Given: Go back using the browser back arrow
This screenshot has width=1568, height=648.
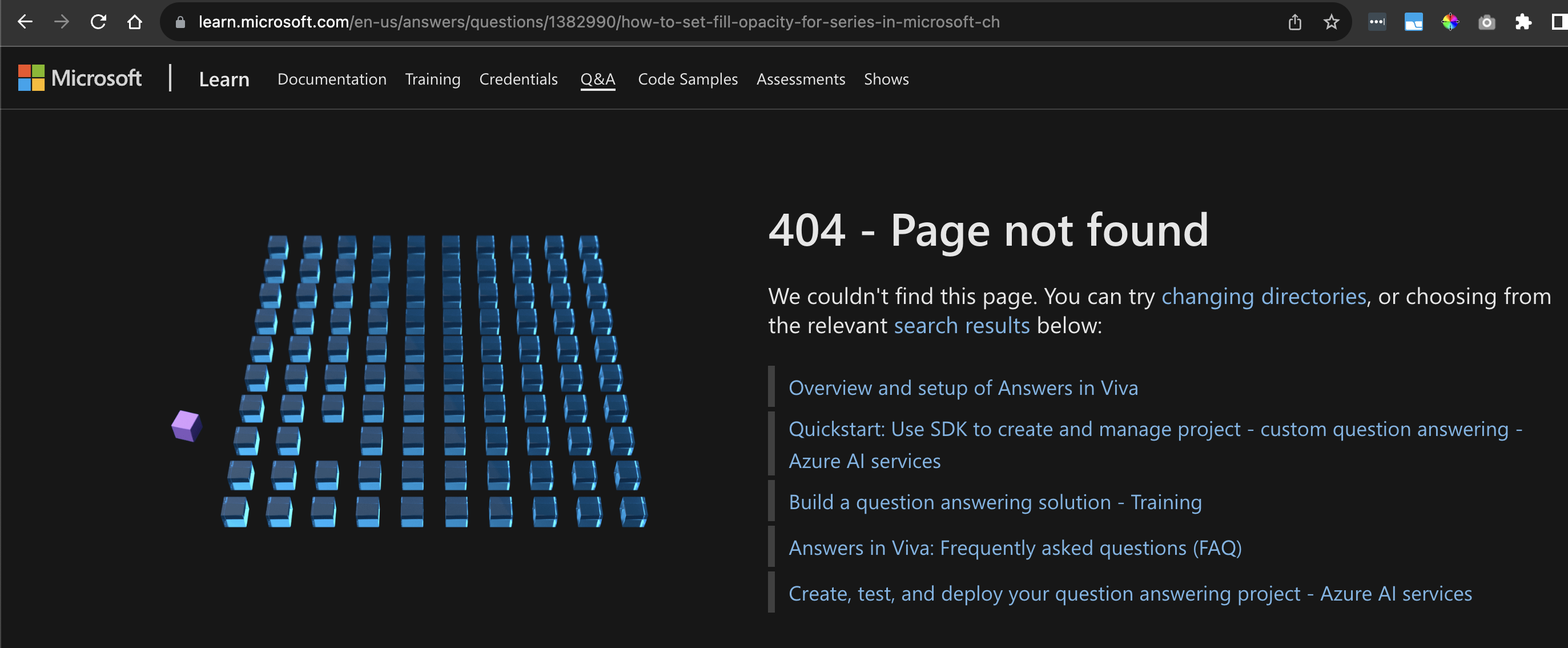Looking at the screenshot, I should point(25,22).
